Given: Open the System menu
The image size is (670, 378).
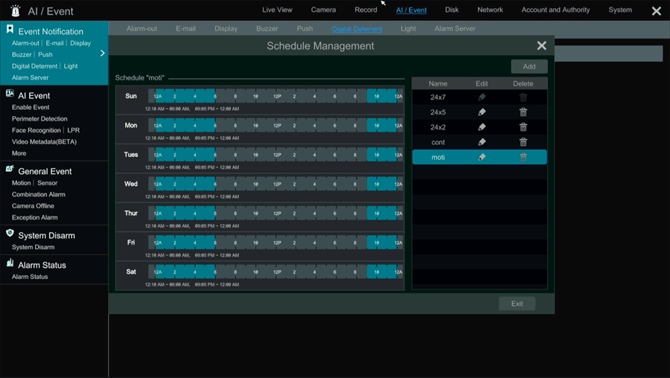Looking at the screenshot, I should pyautogui.click(x=620, y=10).
